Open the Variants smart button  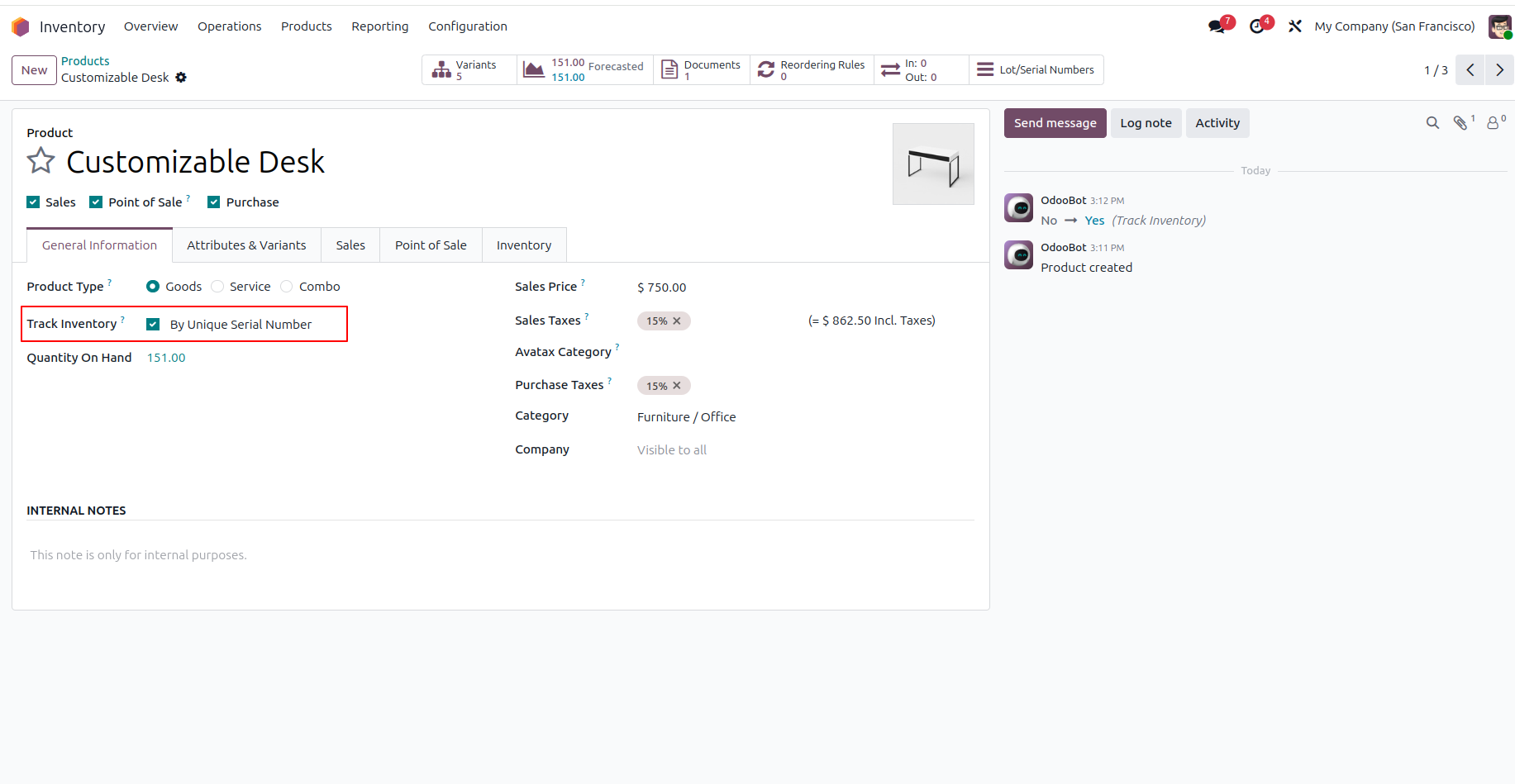click(469, 70)
